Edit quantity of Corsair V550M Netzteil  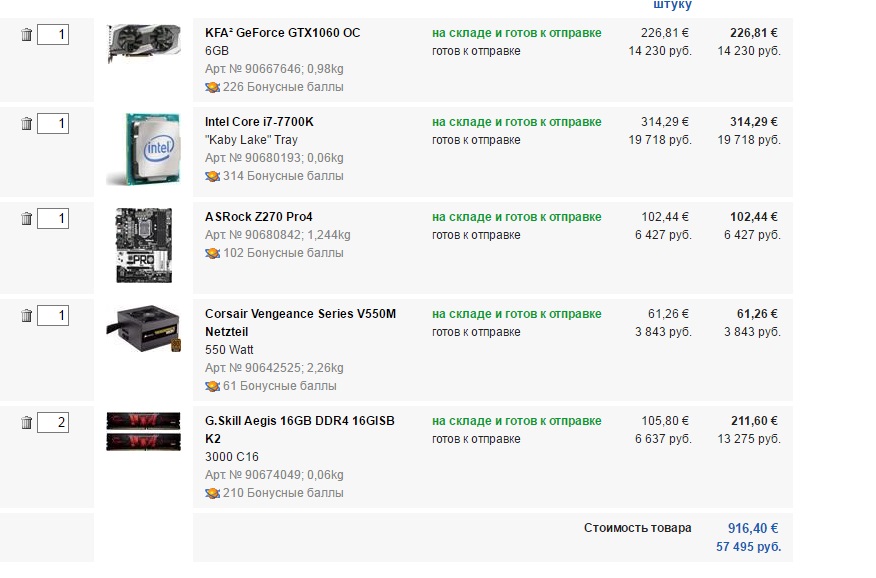click(x=53, y=316)
